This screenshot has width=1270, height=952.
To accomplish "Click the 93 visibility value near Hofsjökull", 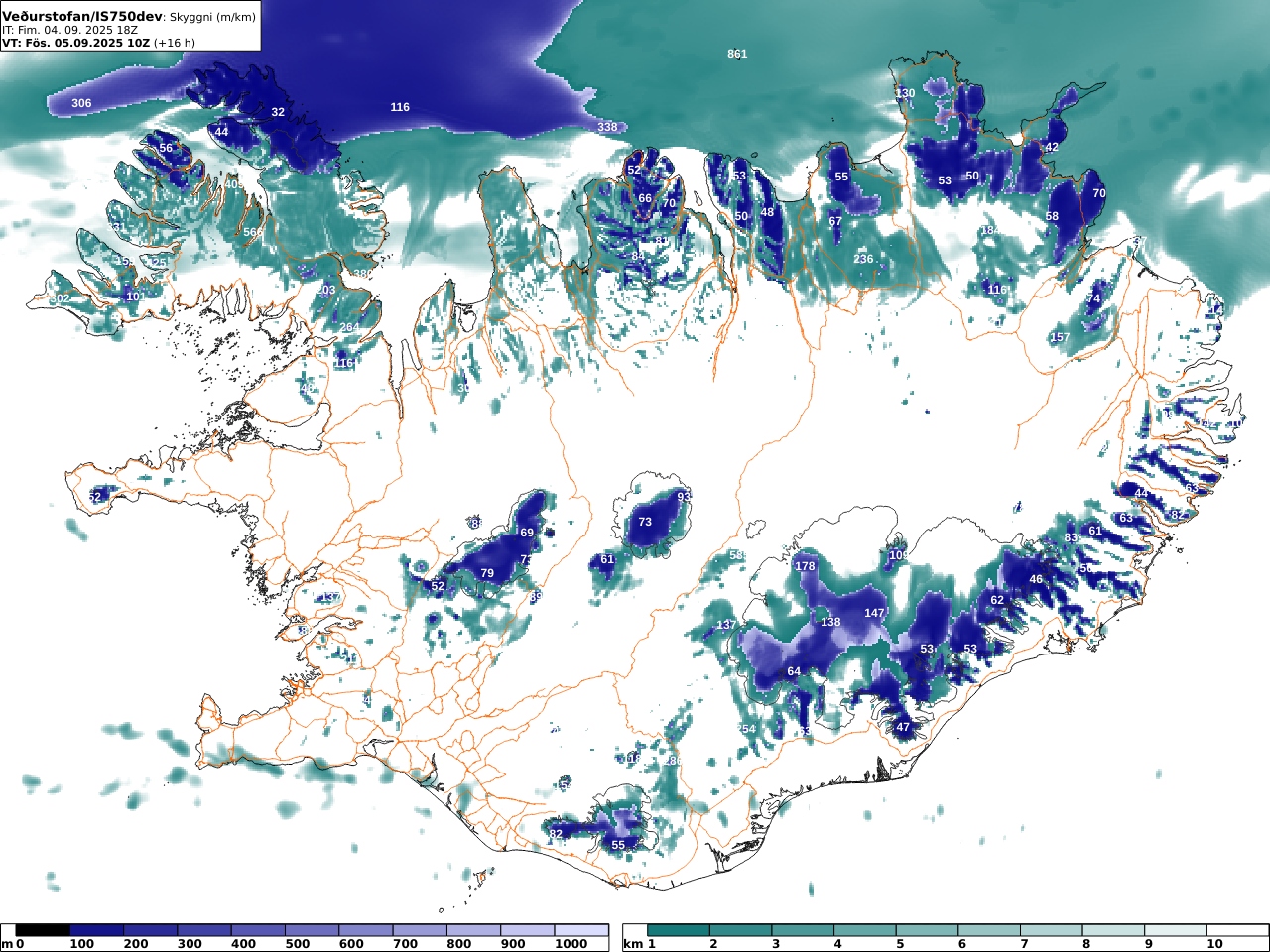I will click(x=684, y=496).
